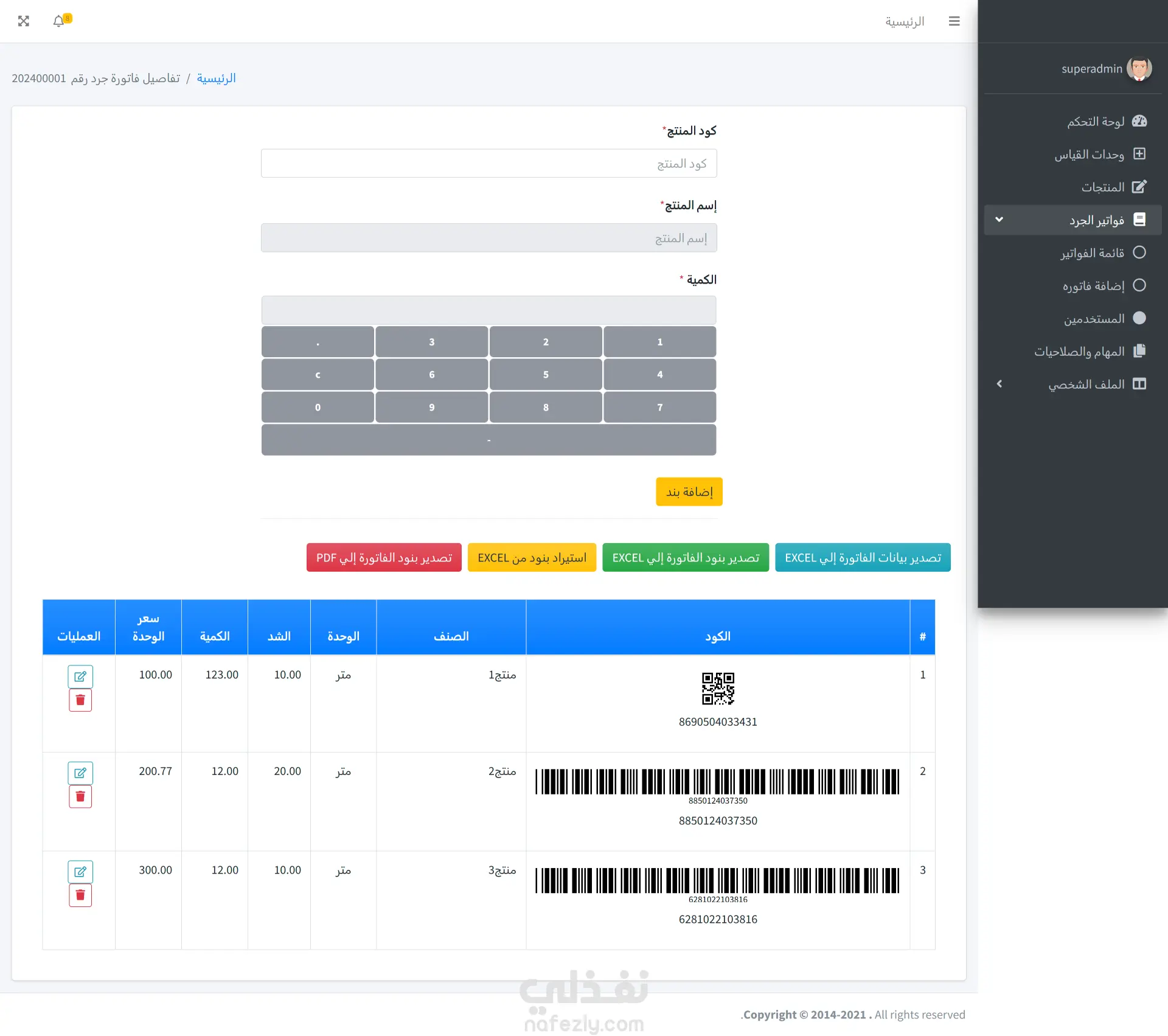
Task: Edit row 1 item with the pencil icon
Action: tap(80, 676)
